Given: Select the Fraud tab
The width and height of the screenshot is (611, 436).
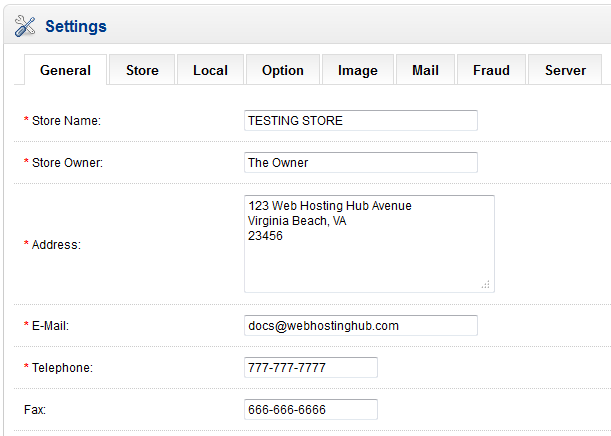Looking at the screenshot, I should click(x=491, y=70).
